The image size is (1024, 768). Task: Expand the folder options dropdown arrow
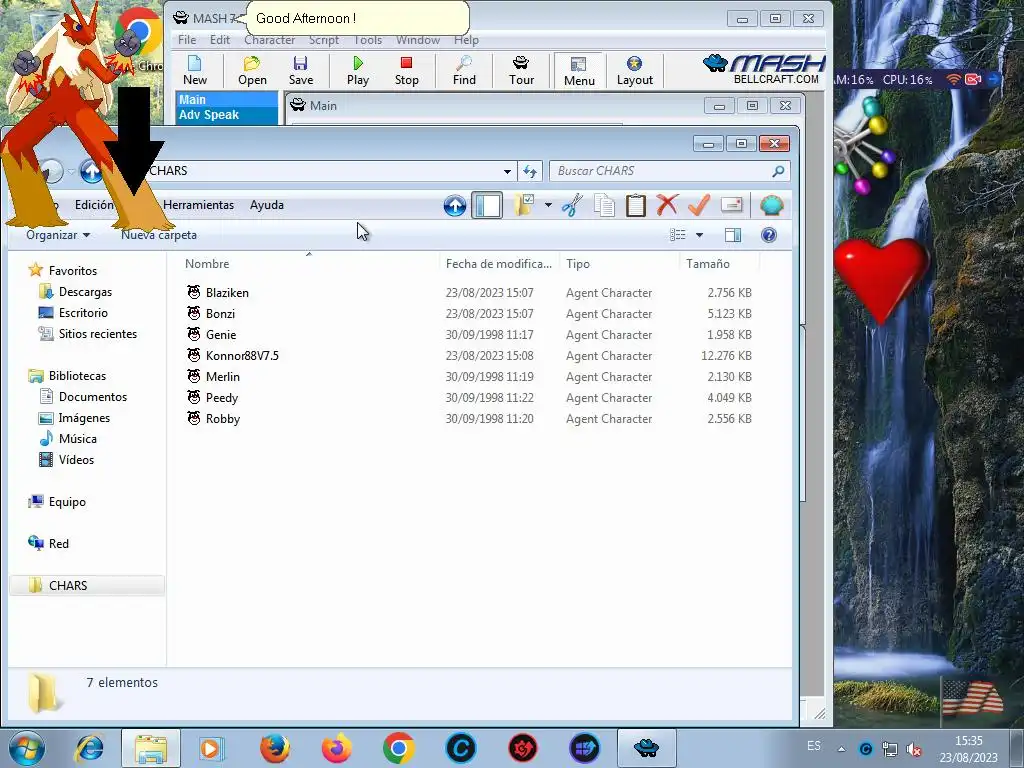548,205
